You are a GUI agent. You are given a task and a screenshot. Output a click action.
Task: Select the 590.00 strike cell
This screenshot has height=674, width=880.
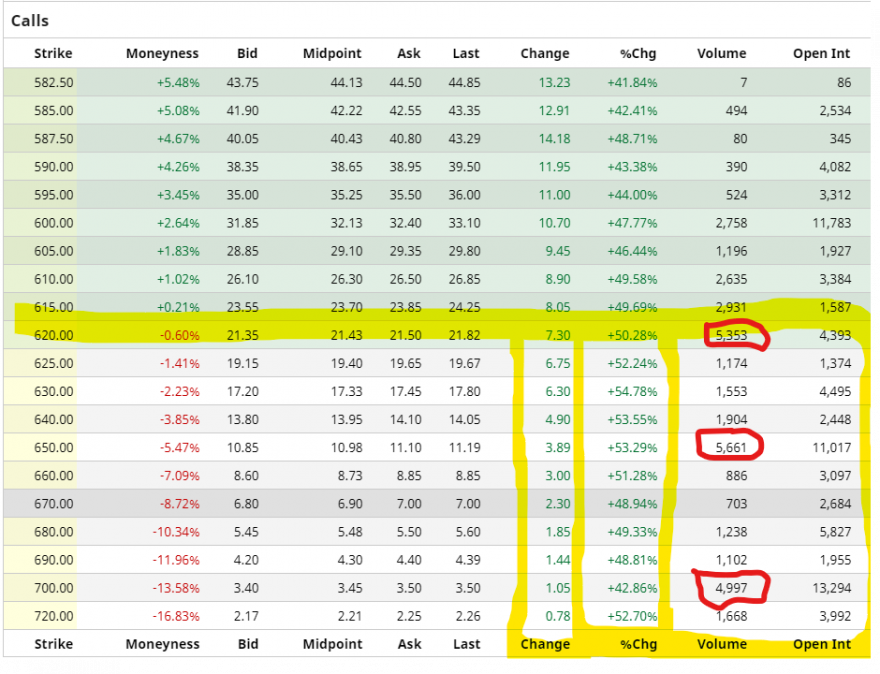(x=53, y=167)
